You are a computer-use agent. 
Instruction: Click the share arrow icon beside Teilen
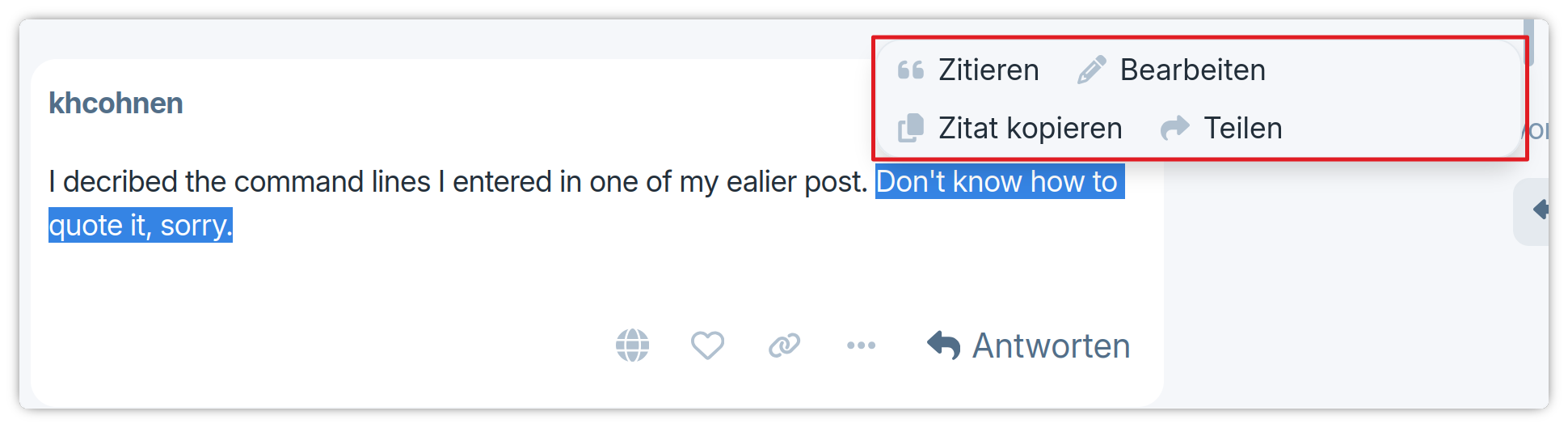tap(1174, 128)
